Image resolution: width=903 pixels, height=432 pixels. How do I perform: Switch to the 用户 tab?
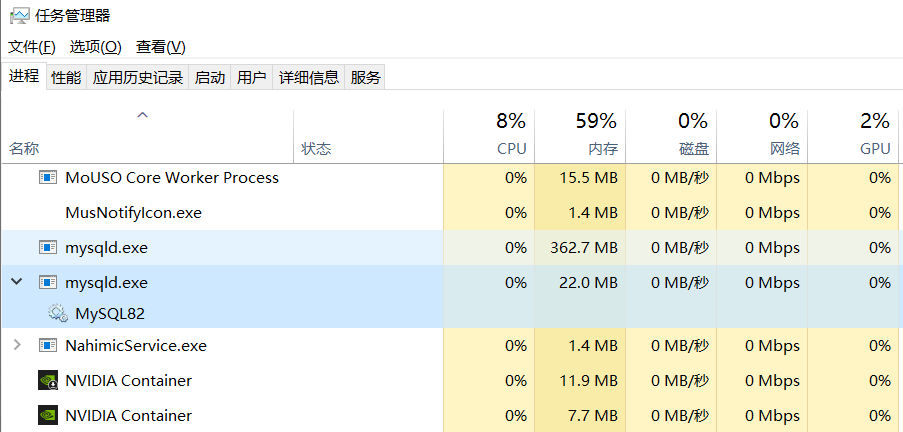click(x=252, y=77)
